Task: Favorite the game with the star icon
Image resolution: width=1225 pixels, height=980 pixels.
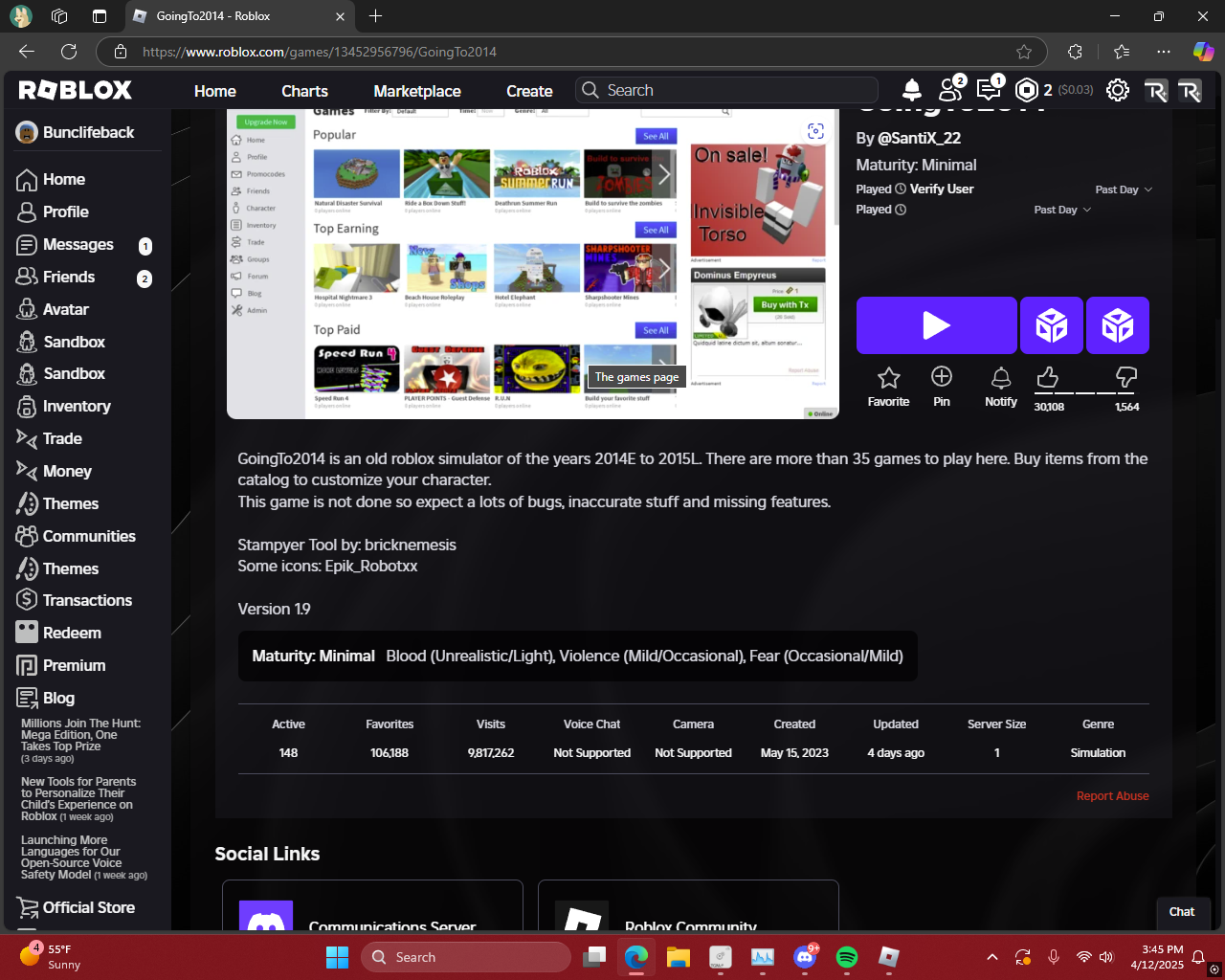Action: (x=888, y=387)
